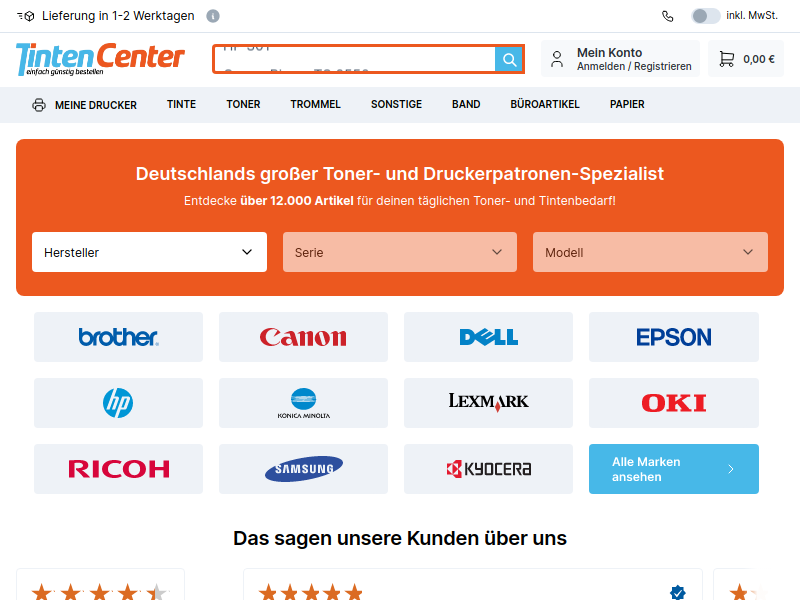
Task: Open the Sonstige menu
Action: point(396,104)
